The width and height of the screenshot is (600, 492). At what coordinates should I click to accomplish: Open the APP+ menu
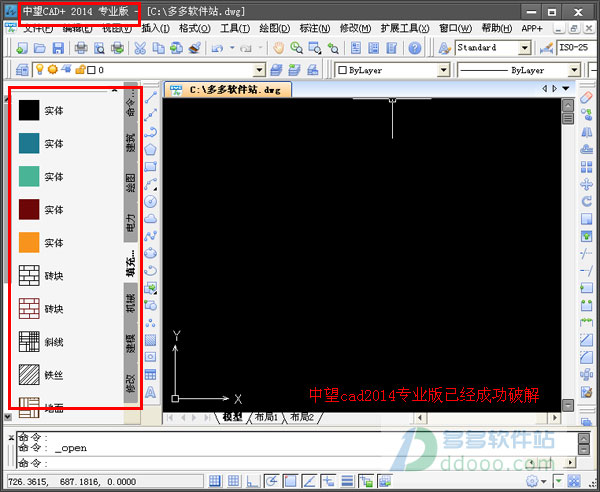click(532, 28)
